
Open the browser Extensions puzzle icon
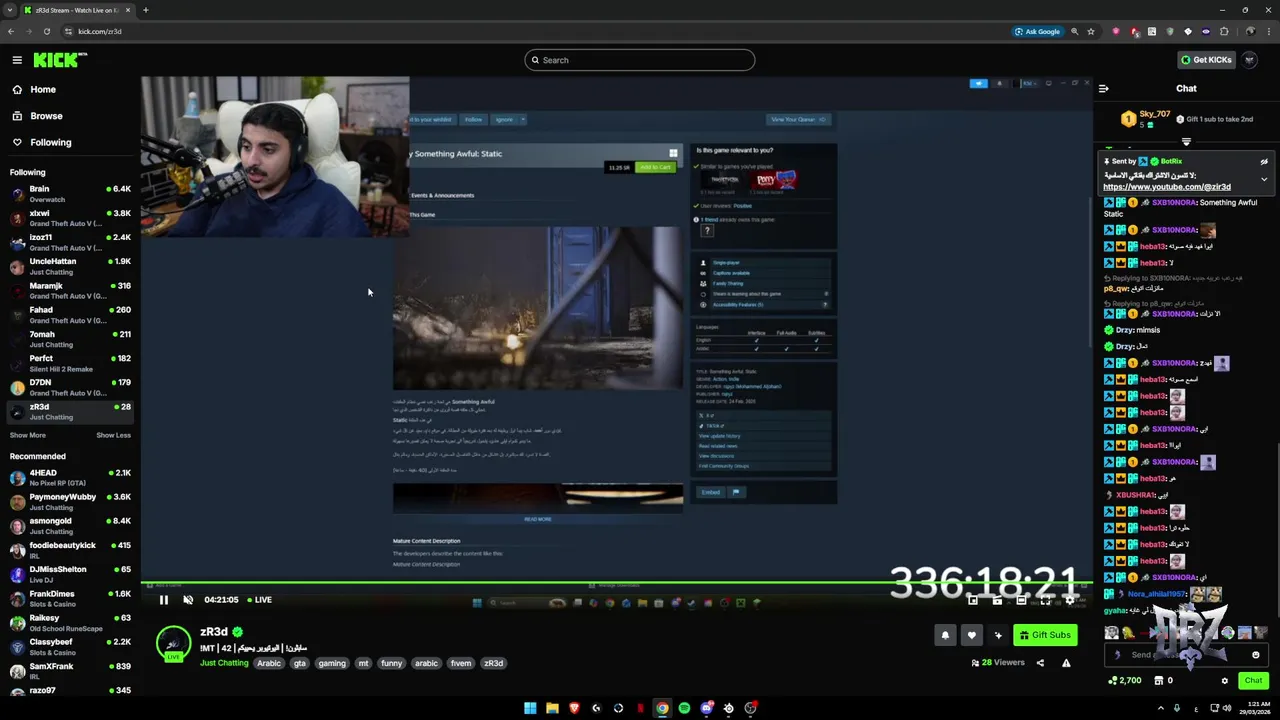(1224, 31)
